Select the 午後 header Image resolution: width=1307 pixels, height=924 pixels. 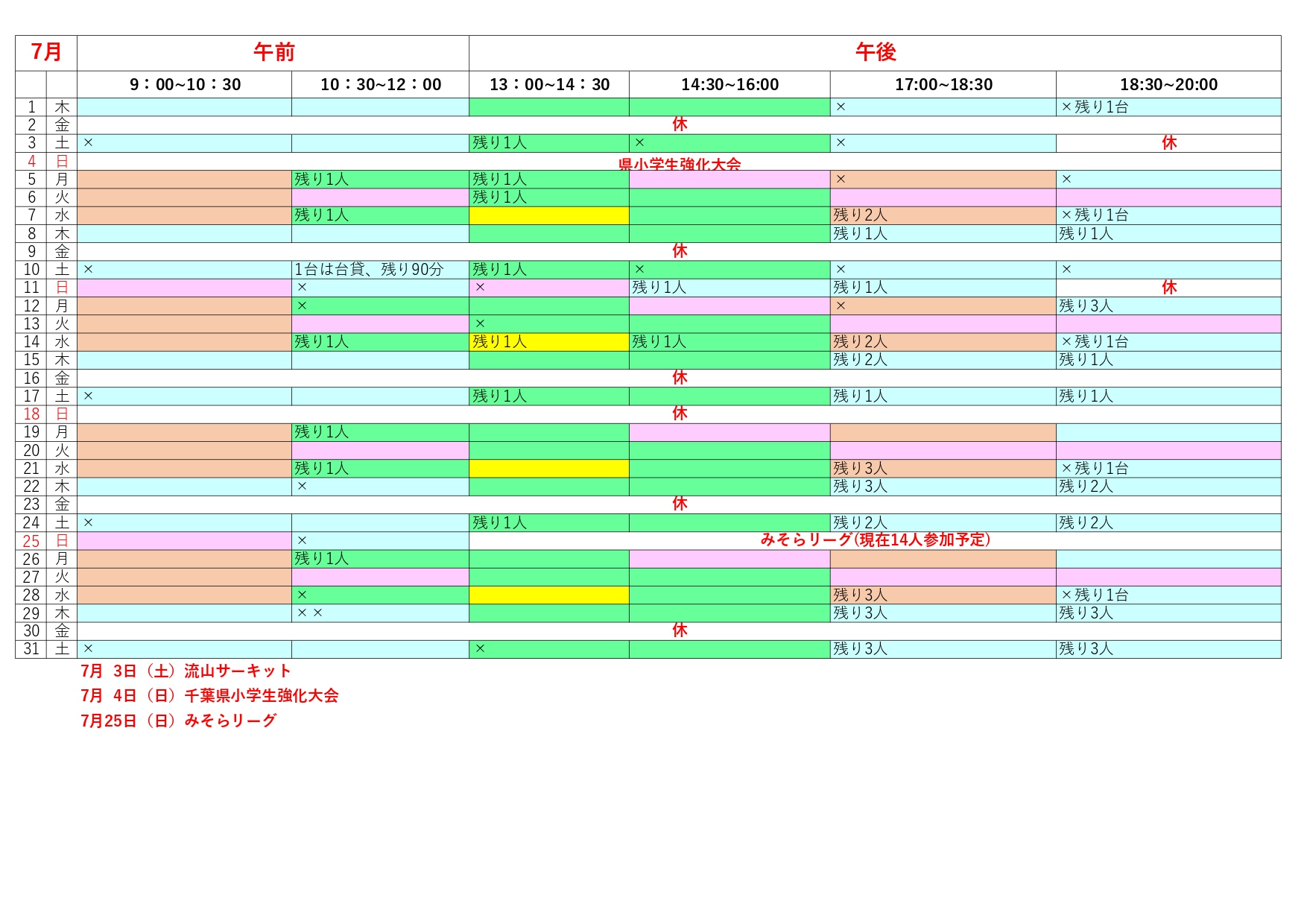[x=875, y=53]
